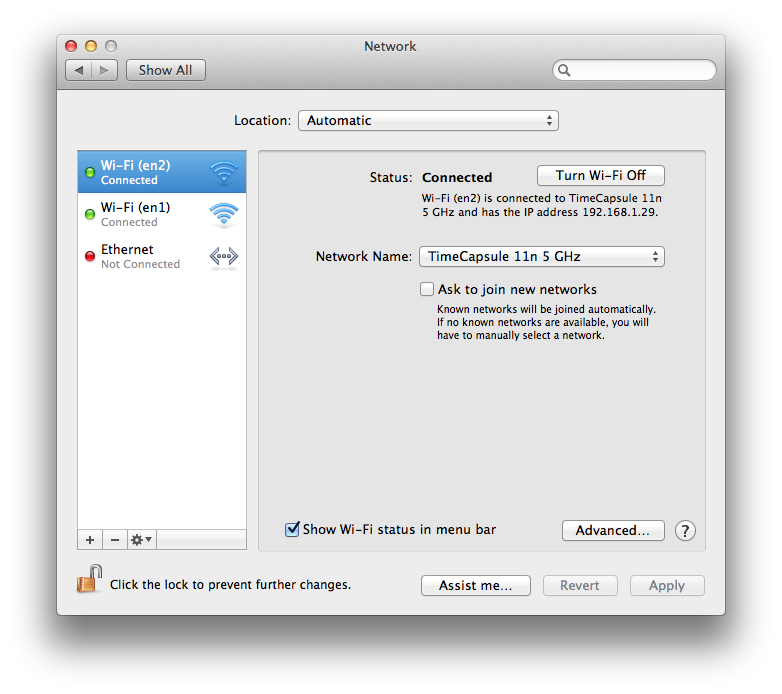Select Ethernet service in sidebar list
This screenshot has width=782, height=694.
click(162, 256)
